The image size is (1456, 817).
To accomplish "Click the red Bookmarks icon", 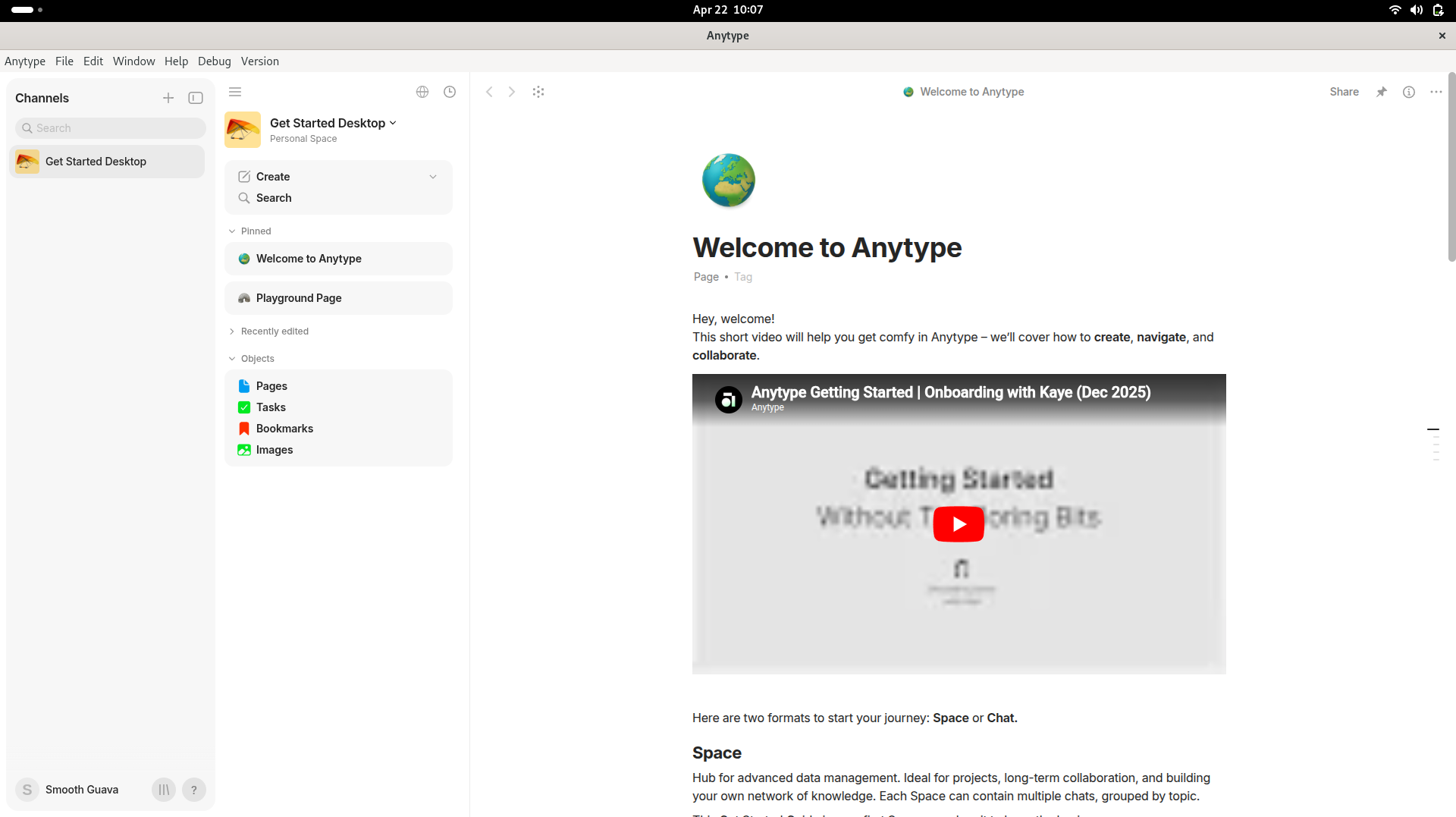I will click(x=244, y=429).
